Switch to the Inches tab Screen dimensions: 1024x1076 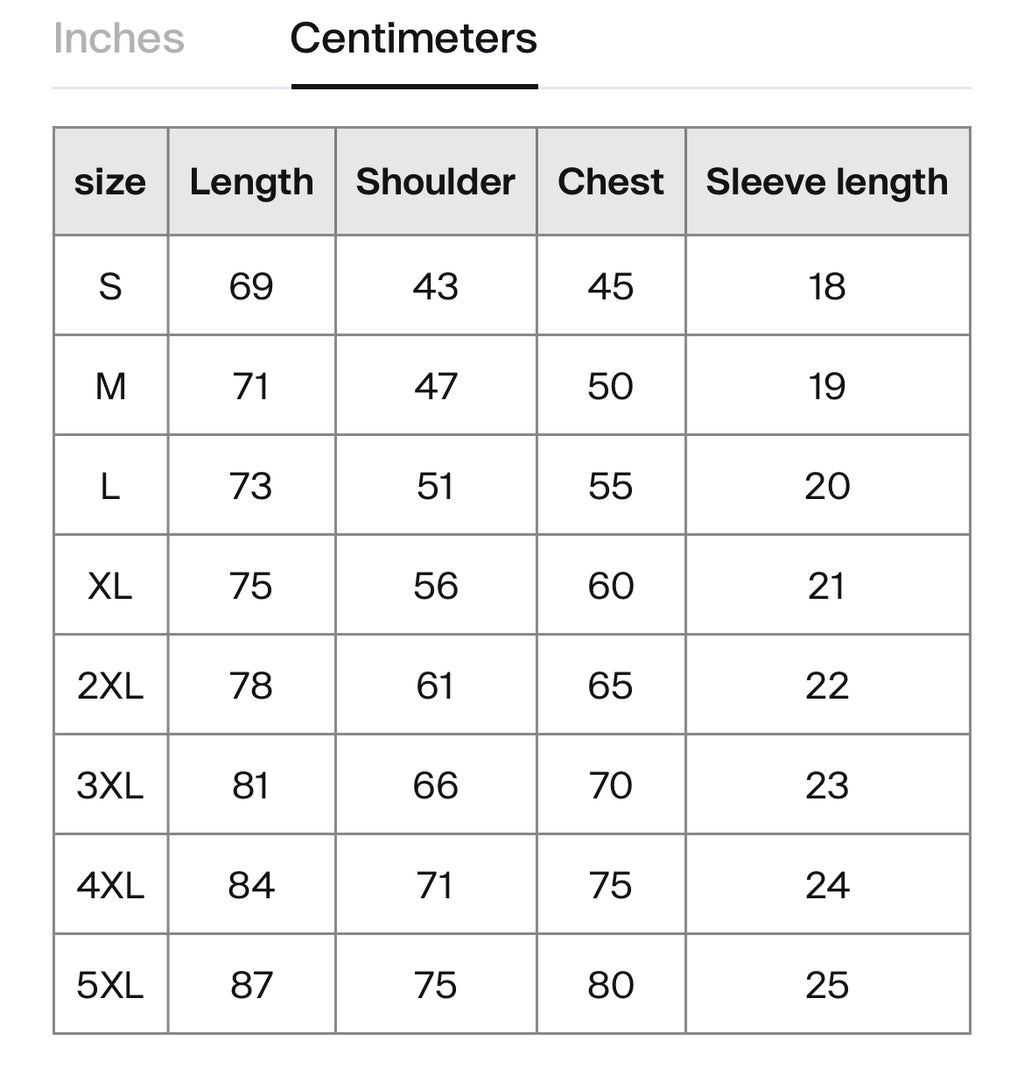[x=118, y=39]
